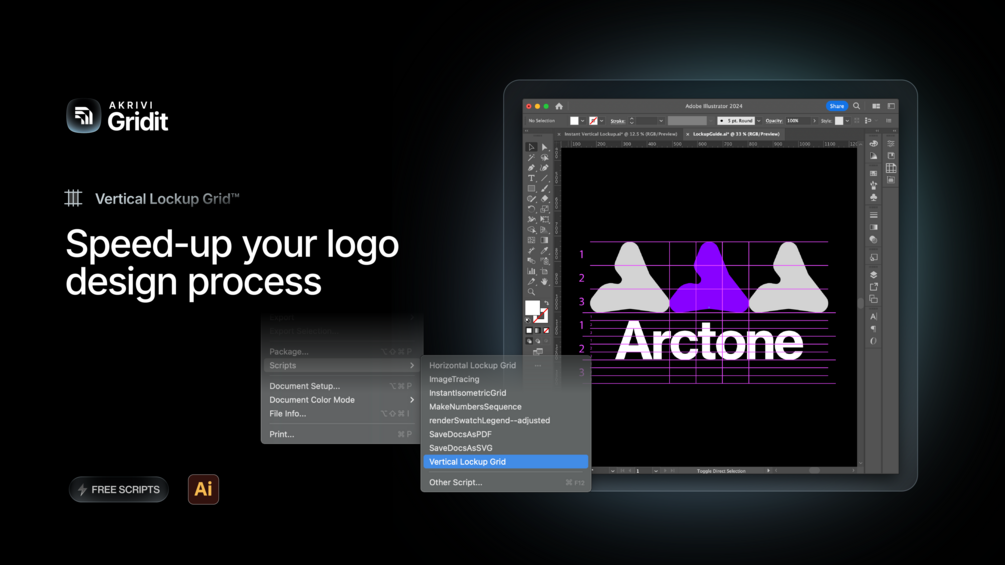Screen dimensions: 1005x565
Task: Open the search magnifier in title bar
Action: pyautogui.click(x=856, y=106)
